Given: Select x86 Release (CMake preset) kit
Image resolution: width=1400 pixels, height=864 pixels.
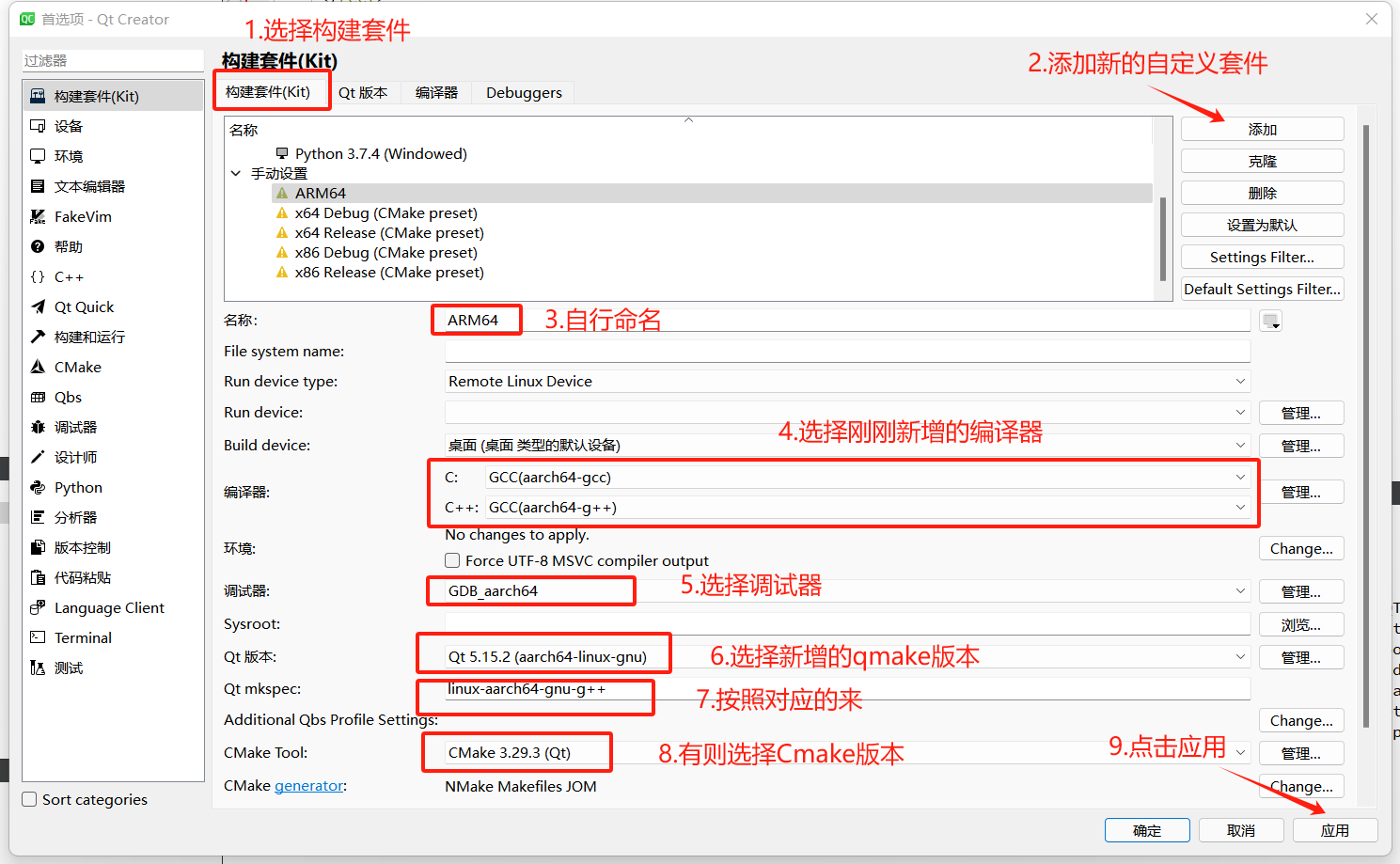Looking at the screenshot, I should 389,273.
